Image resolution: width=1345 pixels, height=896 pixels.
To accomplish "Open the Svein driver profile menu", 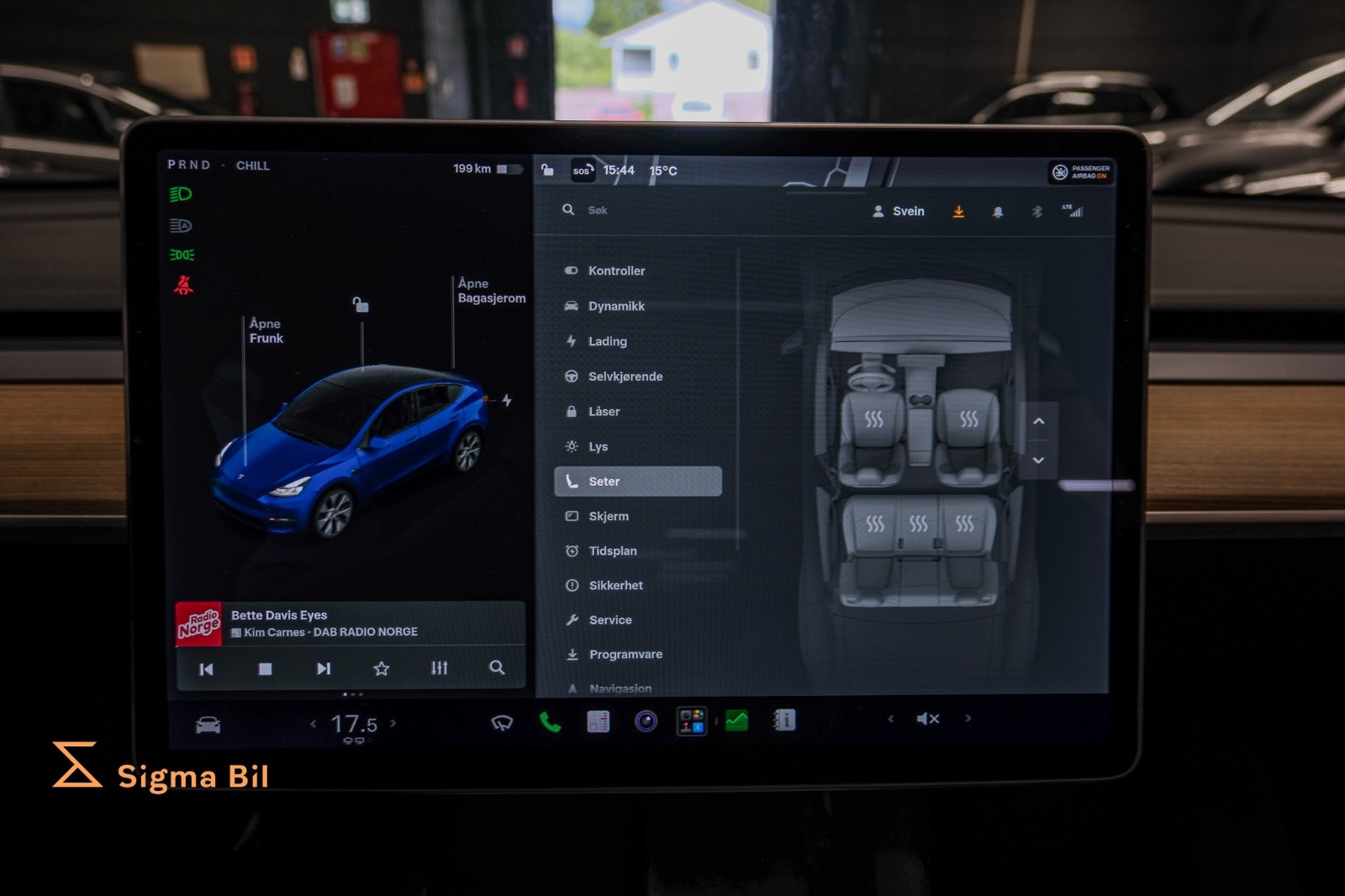I will point(899,211).
